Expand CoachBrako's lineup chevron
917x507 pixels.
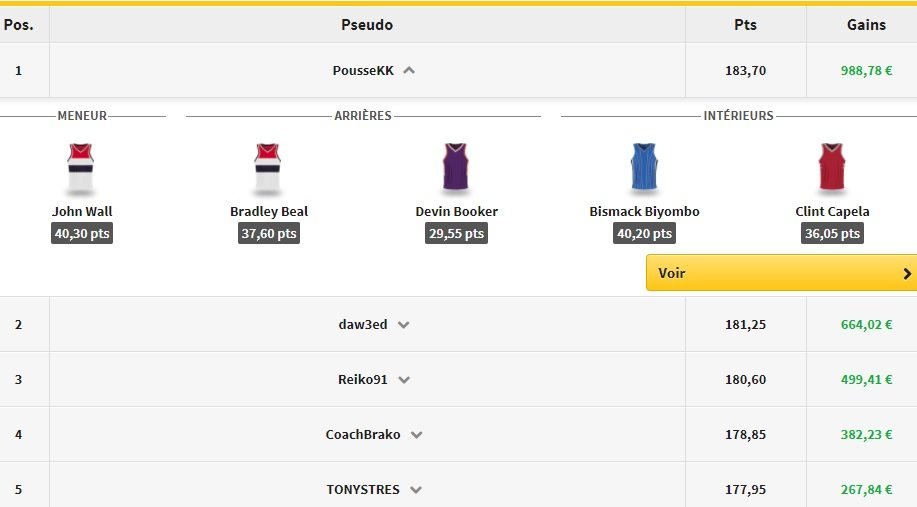coord(416,435)
